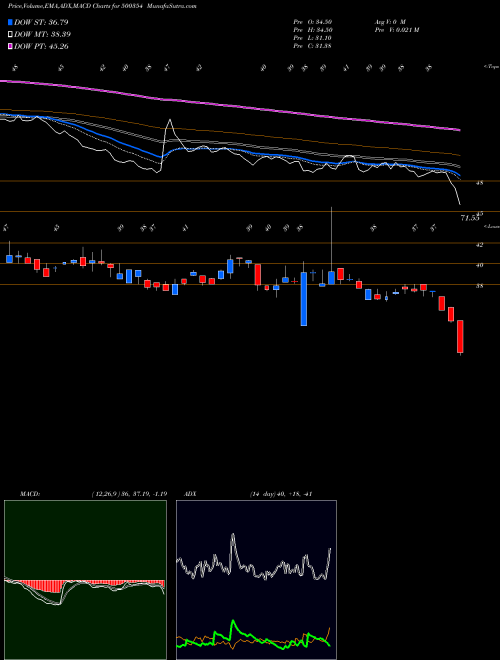Click the black DOW MT legend swatch

10,35
